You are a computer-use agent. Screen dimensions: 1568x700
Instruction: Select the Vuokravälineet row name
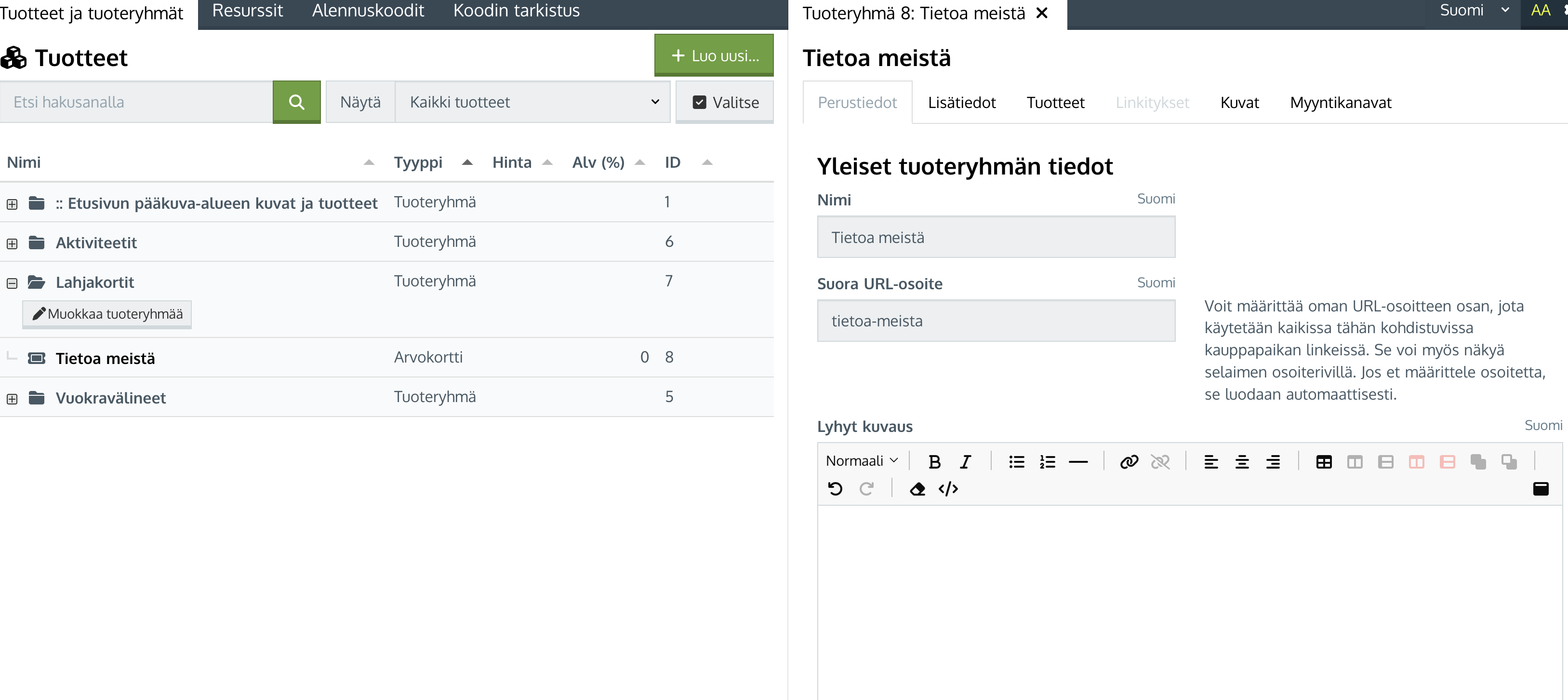tap(111, 398)
